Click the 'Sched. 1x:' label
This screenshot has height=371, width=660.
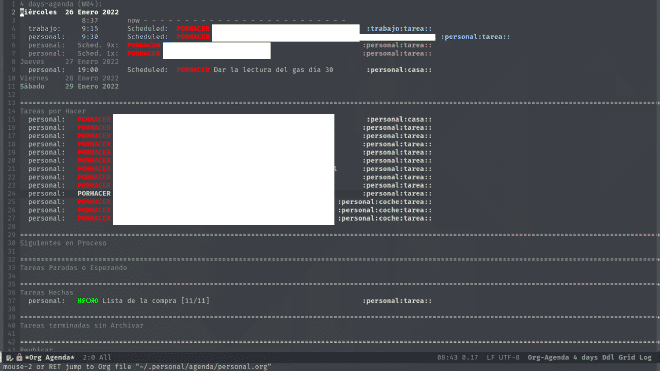tap(98, 53)
